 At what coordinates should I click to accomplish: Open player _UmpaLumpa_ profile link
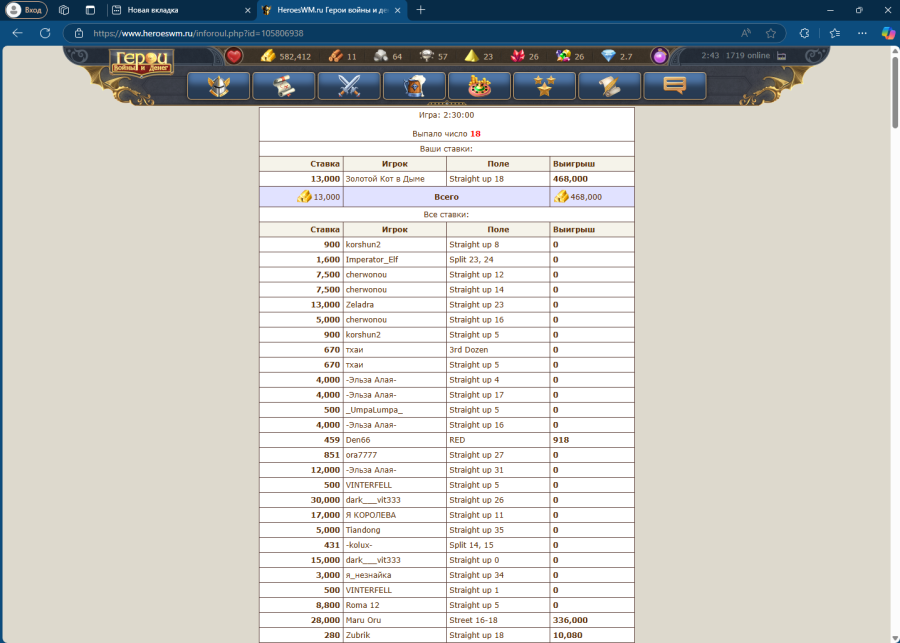374,410
